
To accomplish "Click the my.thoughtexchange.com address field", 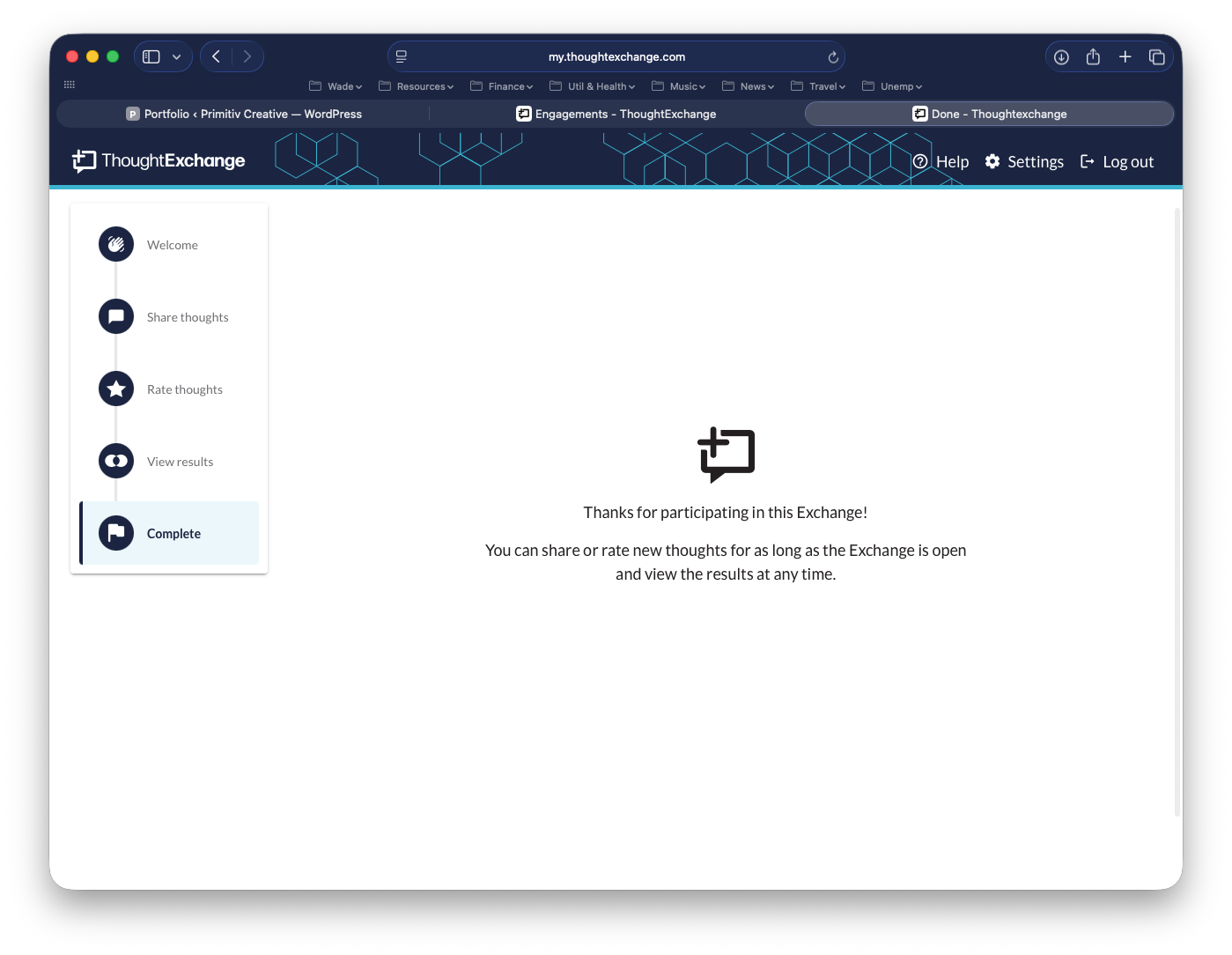I will [x=616, y=56].
